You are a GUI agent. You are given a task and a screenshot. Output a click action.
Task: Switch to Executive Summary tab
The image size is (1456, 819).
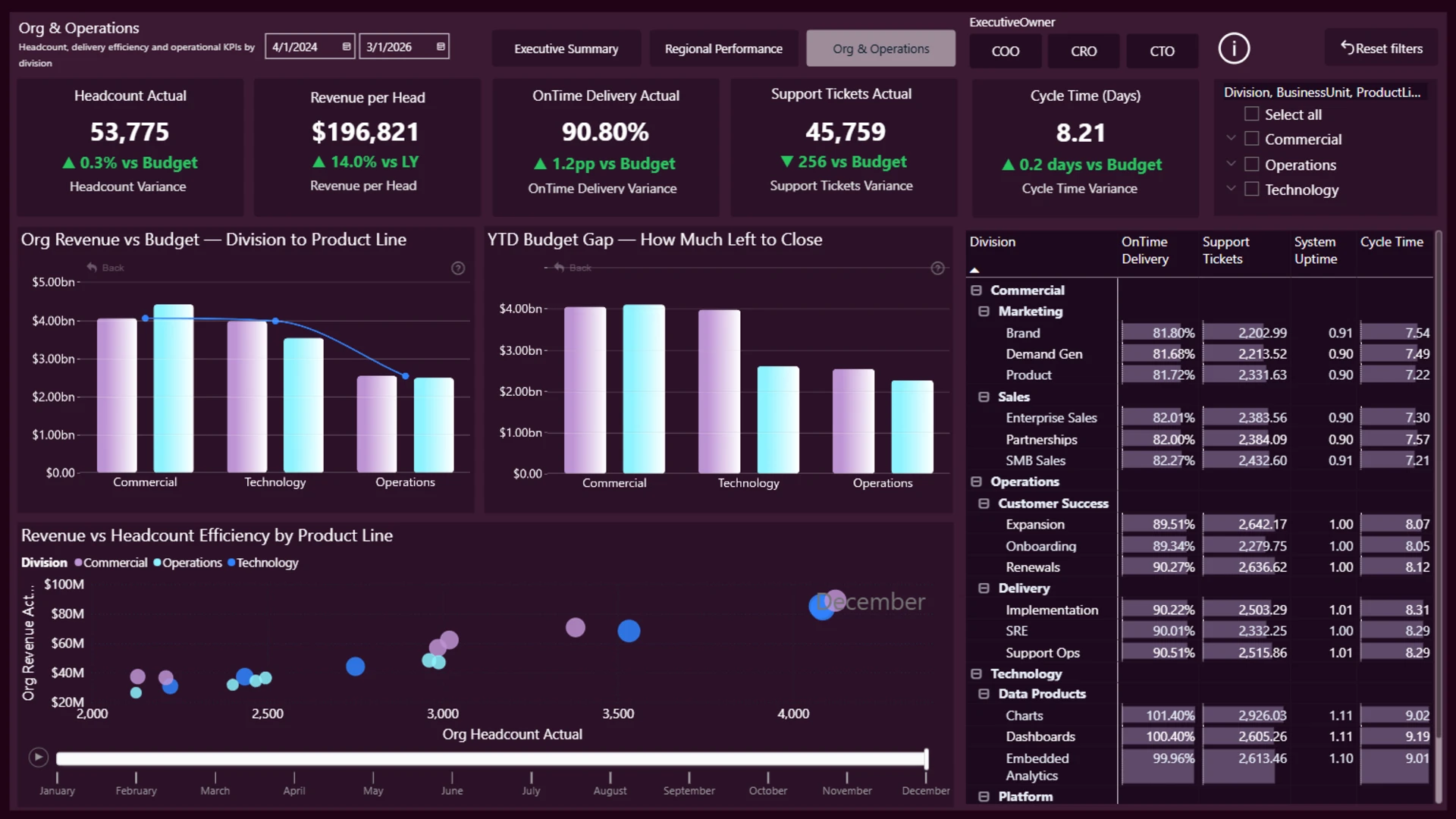(x=566, y=49)
